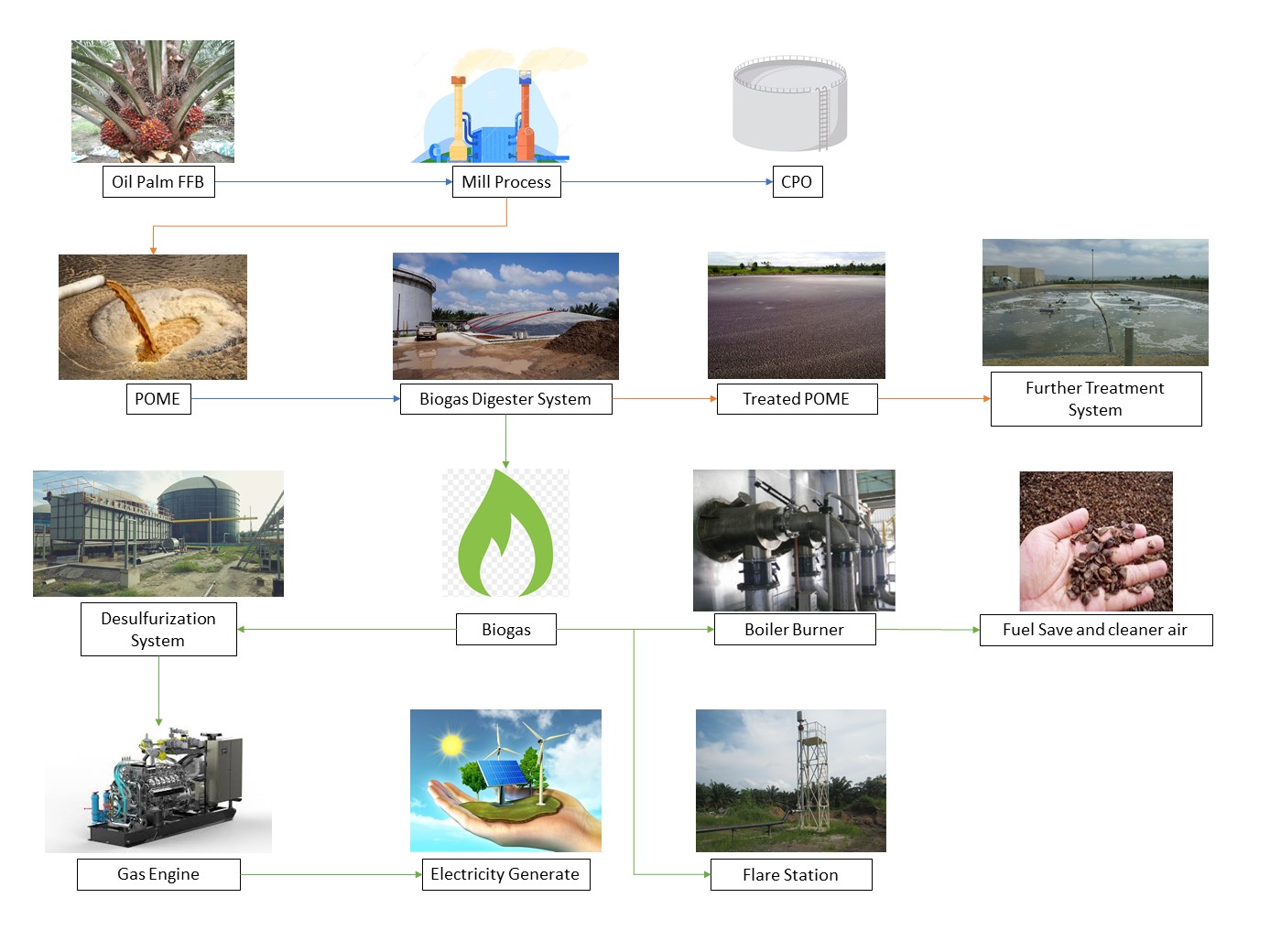1270x952 pixels.
Task: Click the CPO storage tank icon
Action: point(789,103)
